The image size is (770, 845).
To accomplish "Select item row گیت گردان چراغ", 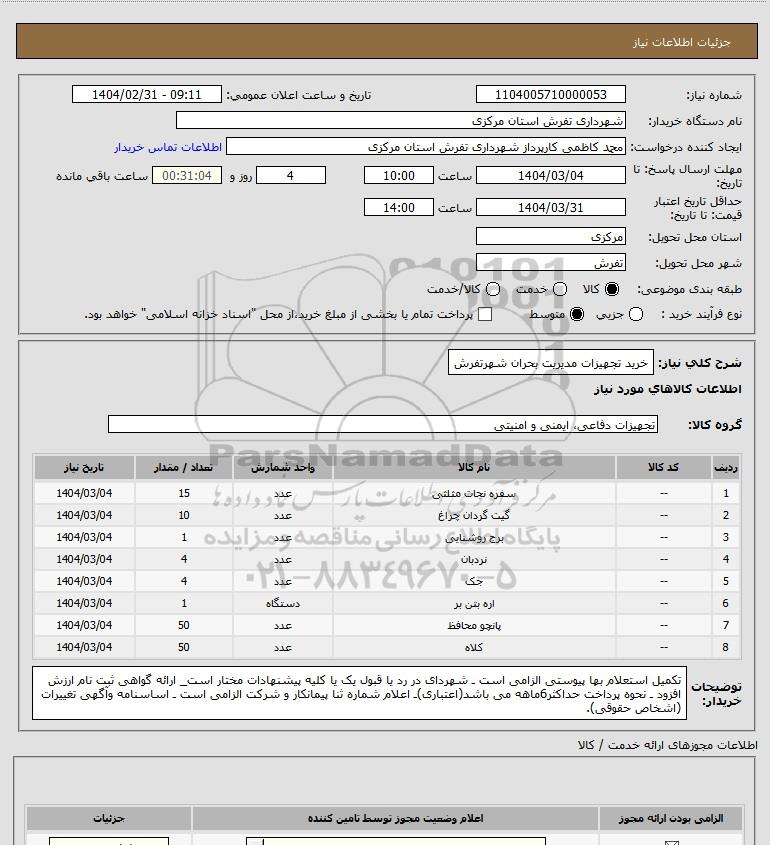I will (x=387, y=515).
